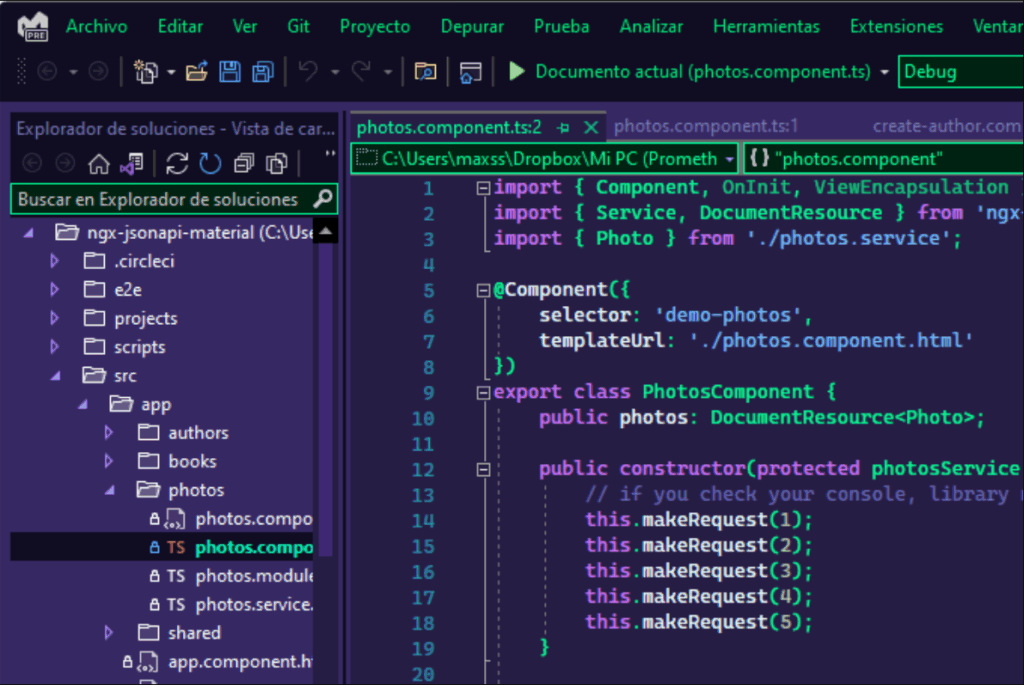Expand the projects folder arrow
Image resolution: width=1024 pixels, height=685 pixels.
(55, 318)
